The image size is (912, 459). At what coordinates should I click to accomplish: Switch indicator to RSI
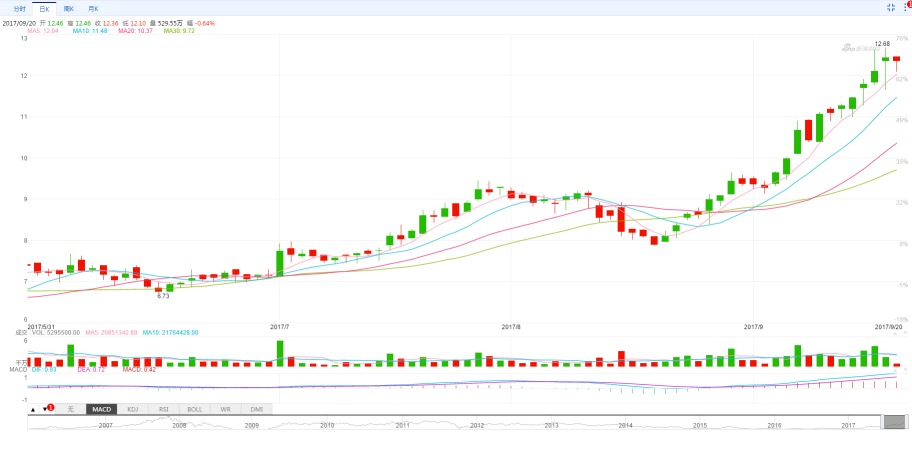pyautogui.click(x=163, y=409)
